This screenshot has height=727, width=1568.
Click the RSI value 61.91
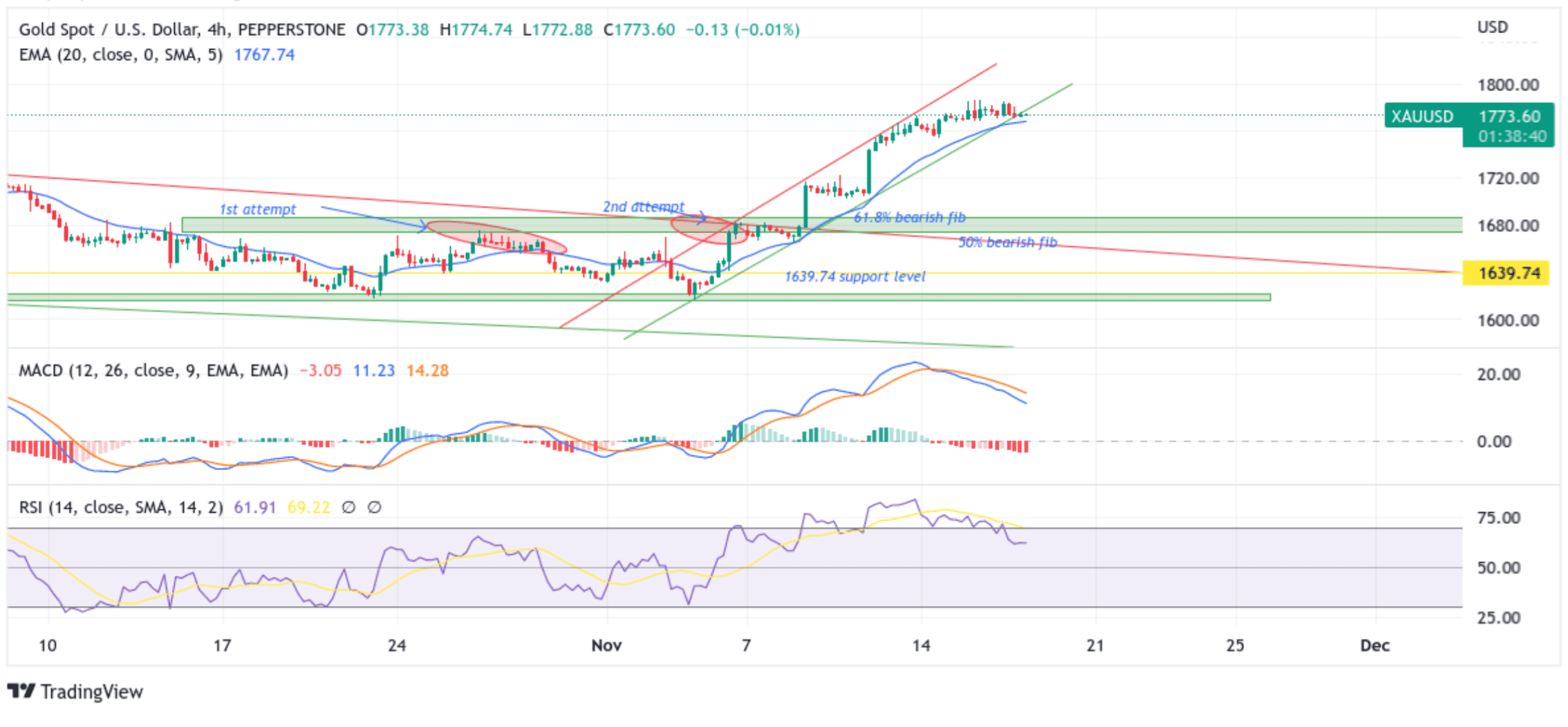pyautogui.click(x=254, y=507)
